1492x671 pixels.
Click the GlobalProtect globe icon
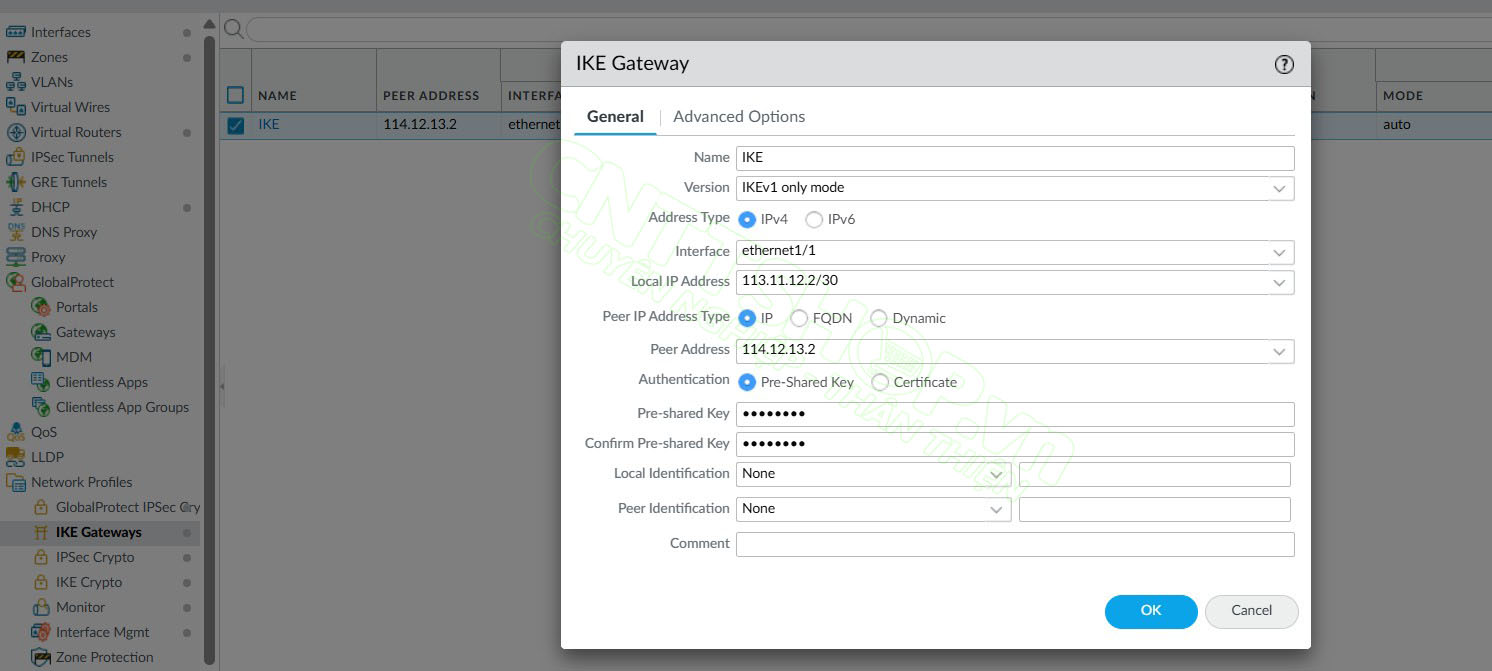tap(16, 282)
